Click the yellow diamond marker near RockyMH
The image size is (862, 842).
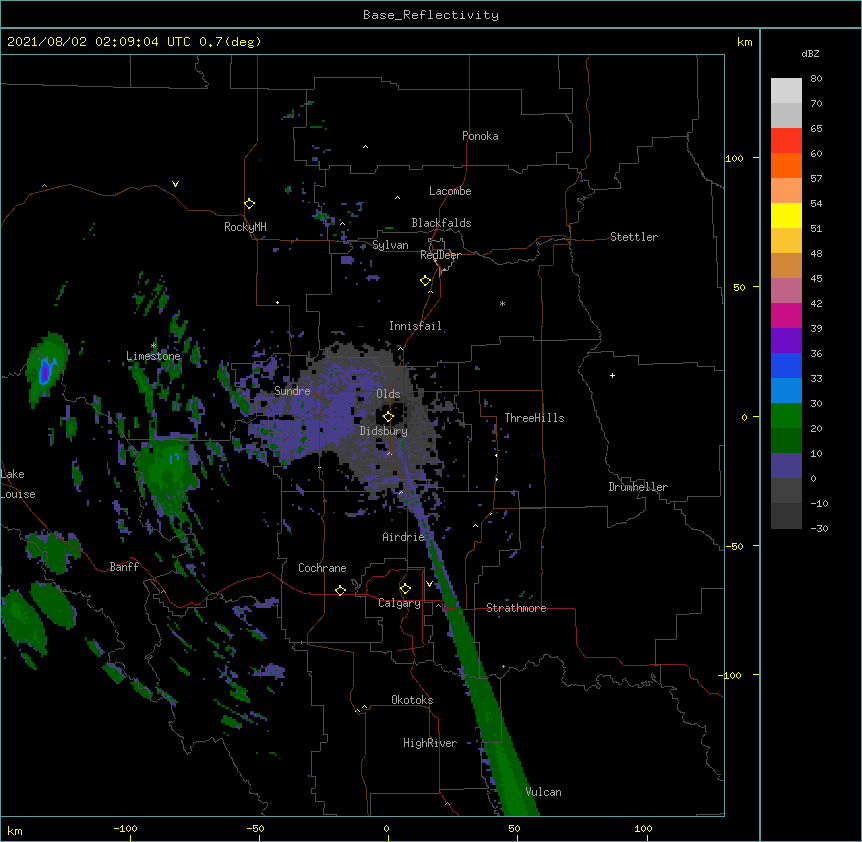coord(249,204)
